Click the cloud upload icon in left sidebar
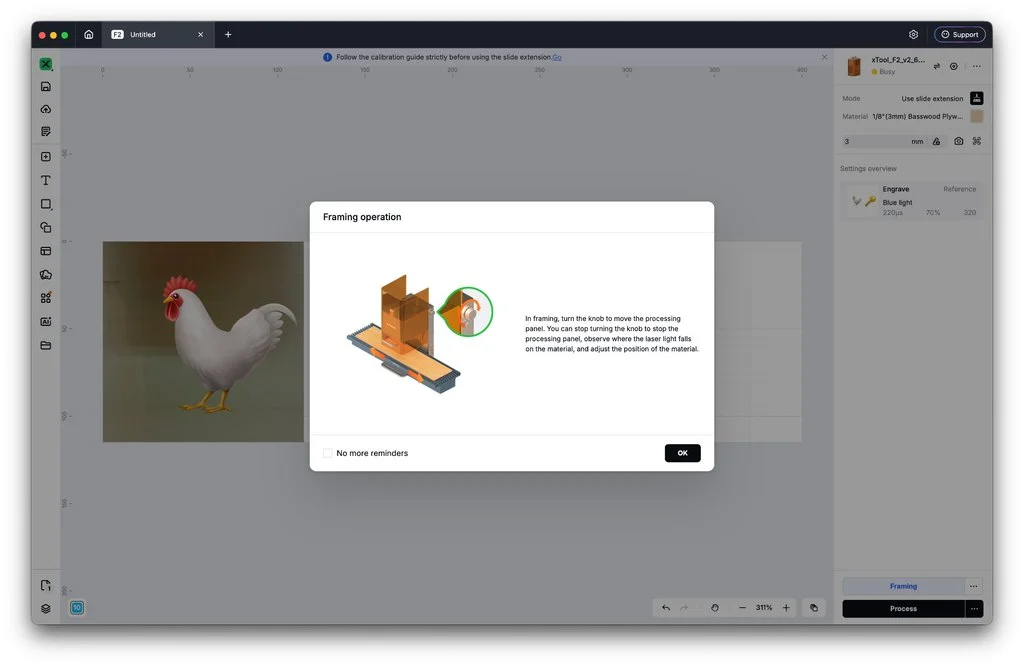The width and height of the screenshot is (1024, 666). [x=46, y=109]
